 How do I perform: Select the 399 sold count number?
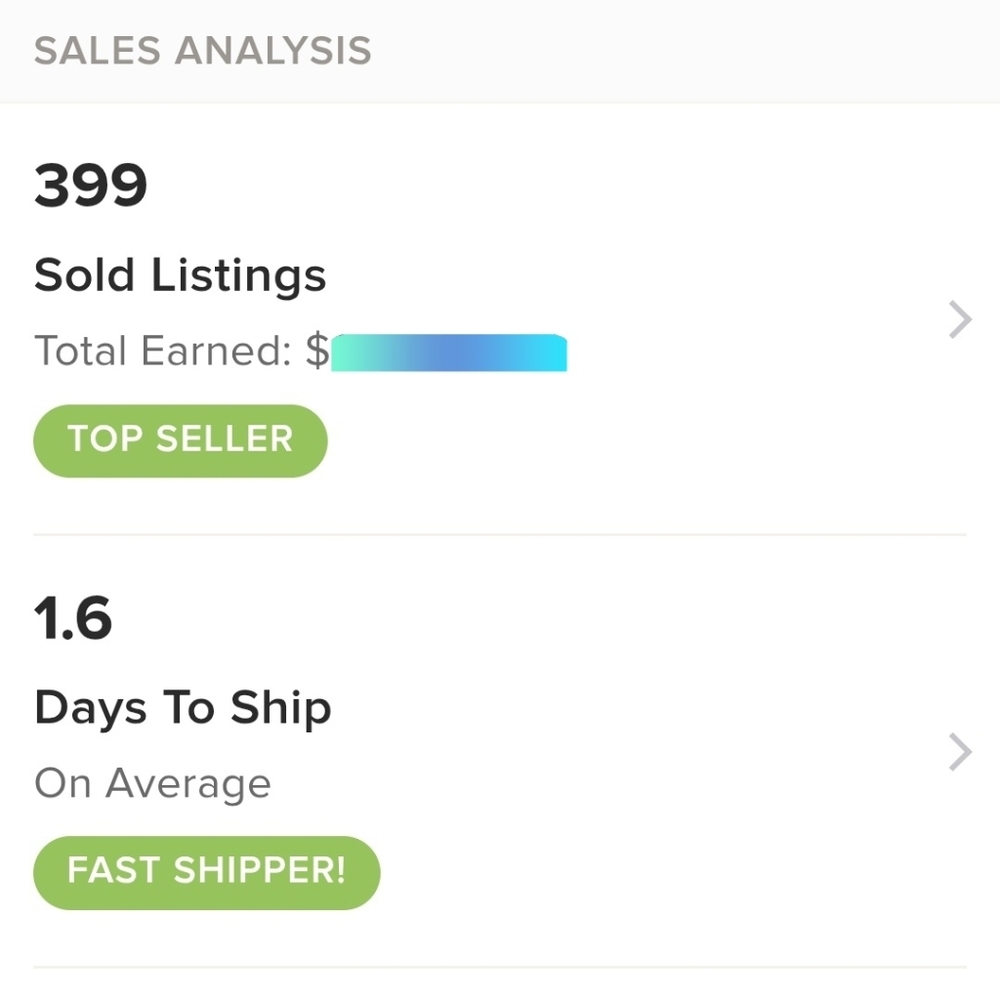(x=91, y=186)
